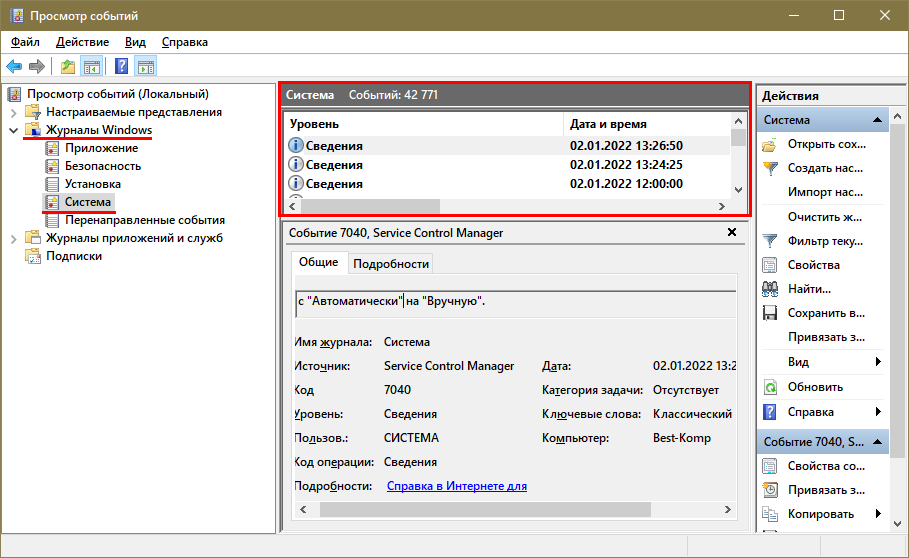Viewport: 909px width, 558px height.
Task: Expand Настраиваемые представления tree node
Action: (14, 112)
